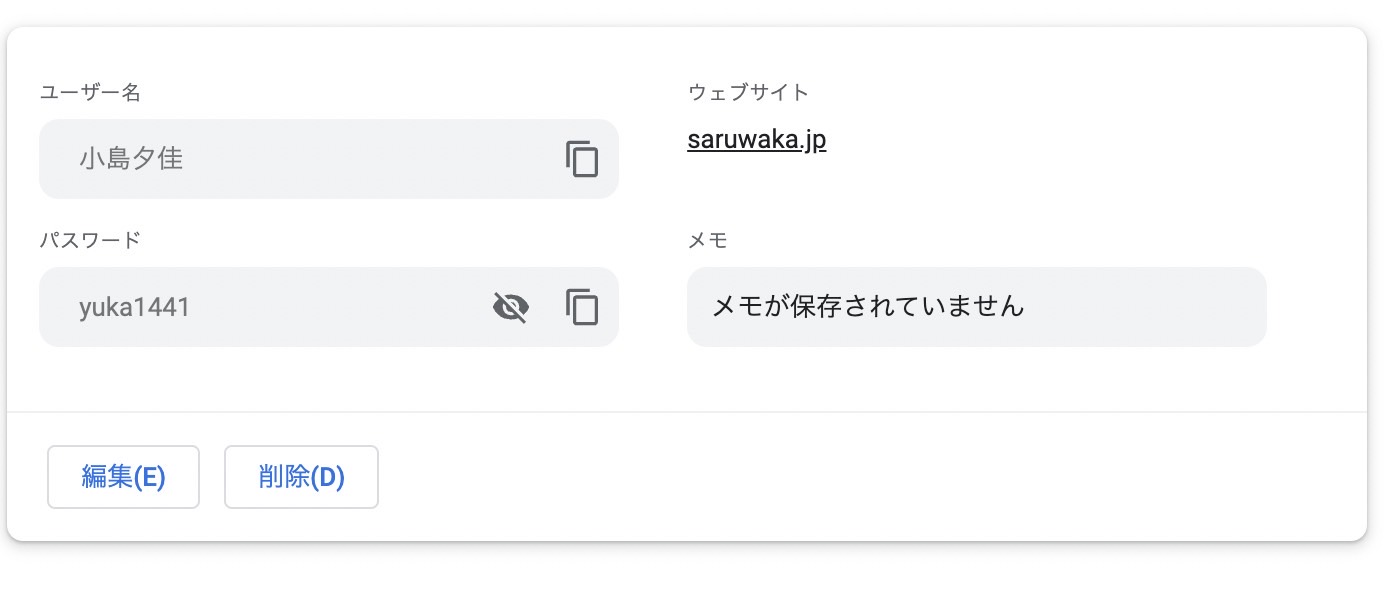This screenshot has height=612, width=1398.
Task: Select the ユーザー名 username field
Action: (329, 159)
